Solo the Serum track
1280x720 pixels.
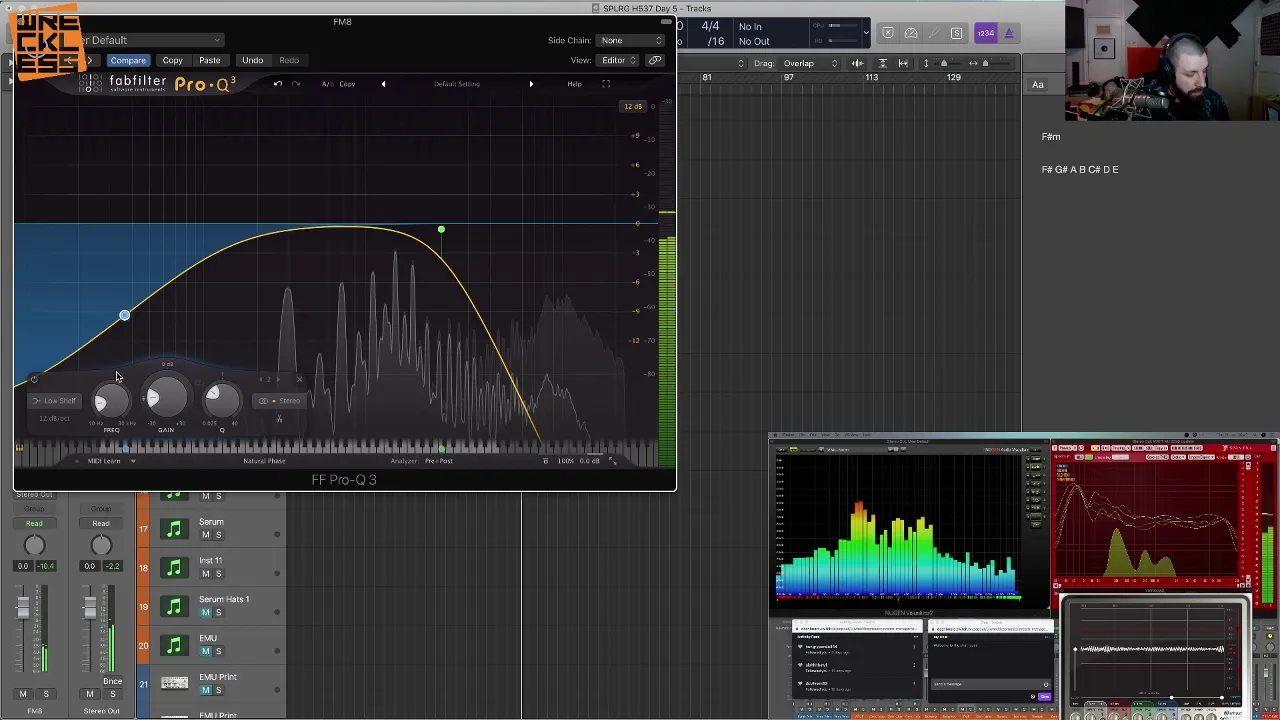point(218,535)
